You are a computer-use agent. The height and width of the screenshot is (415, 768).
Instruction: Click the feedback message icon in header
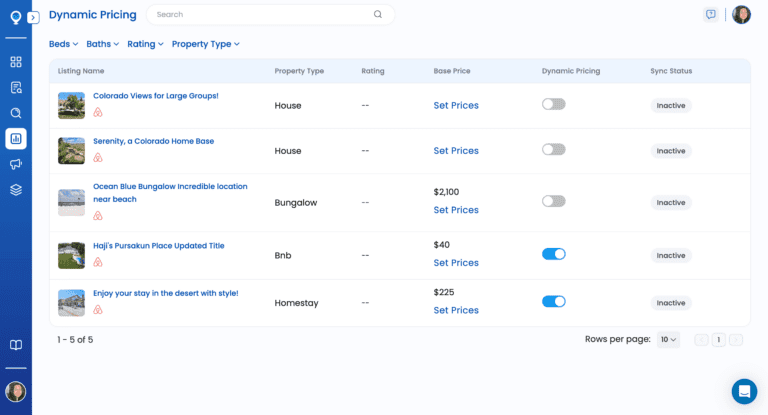[x=711, y=15]
